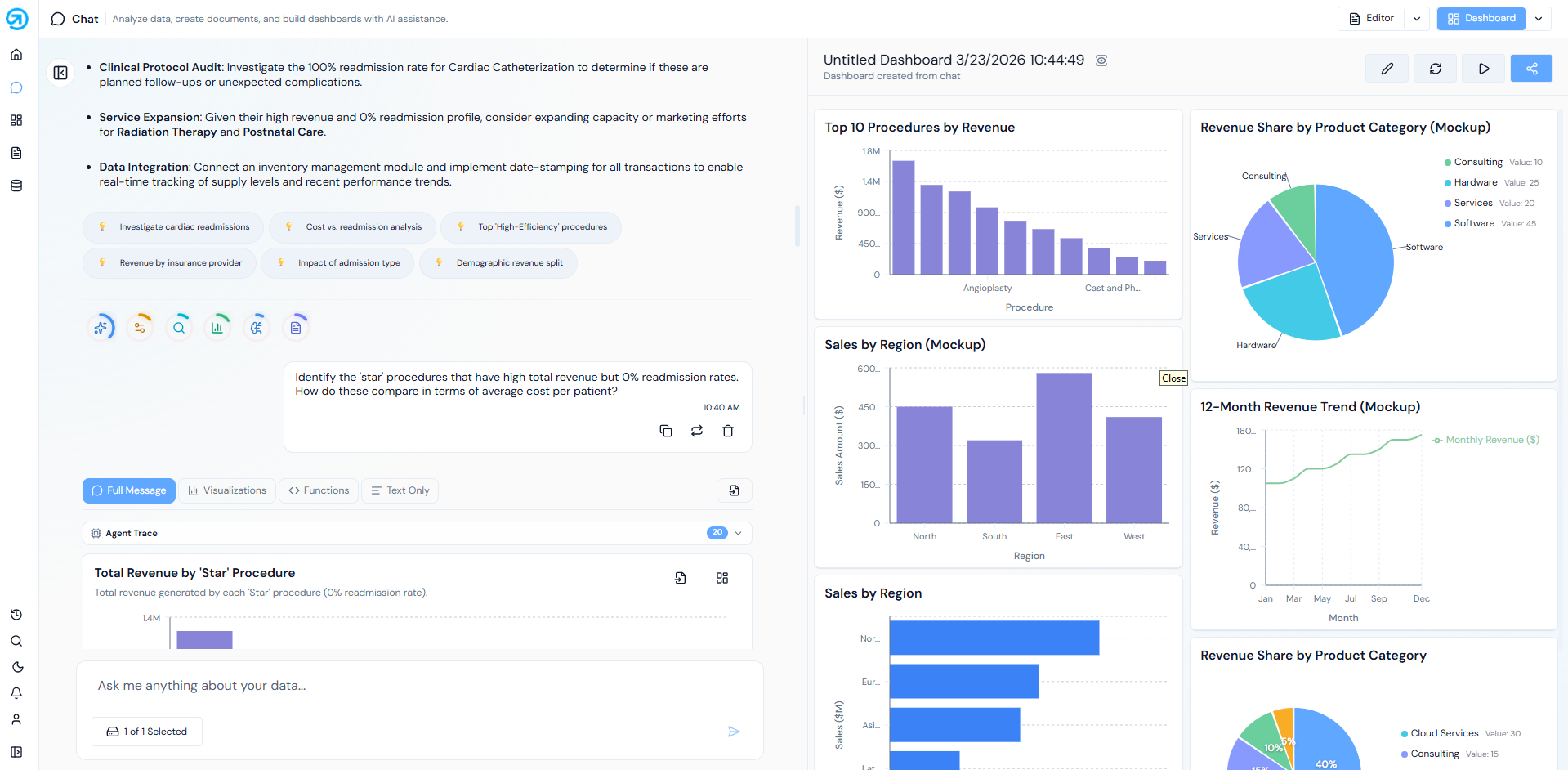Switch to Functions tab
The height and width of the screenshot is (770, 1568).
tap(319, 490)
